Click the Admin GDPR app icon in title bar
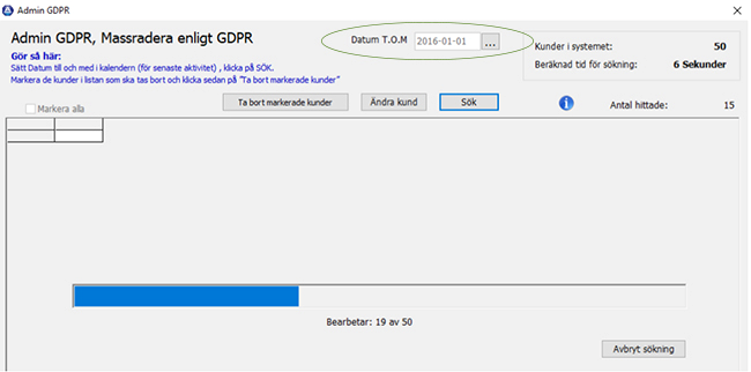The width and height of the screenshot is (751, 372). coord(7,10)
